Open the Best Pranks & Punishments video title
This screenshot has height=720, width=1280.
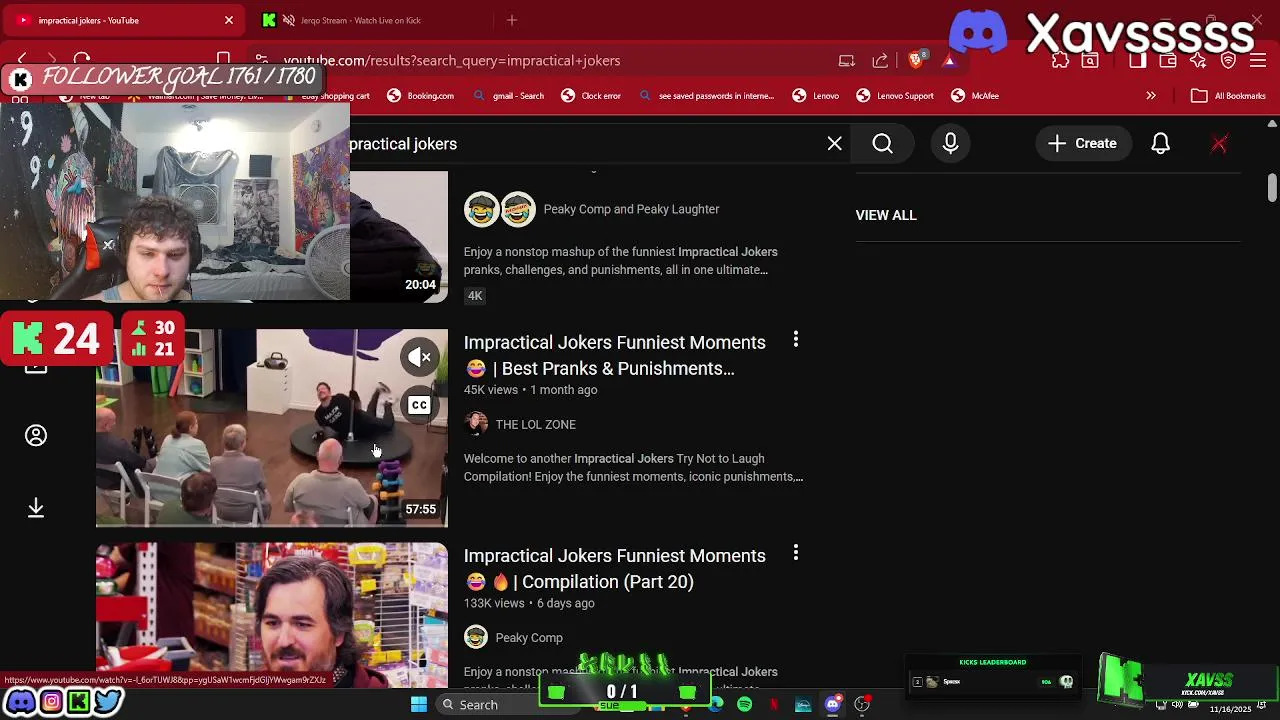(x=614, y=355)
